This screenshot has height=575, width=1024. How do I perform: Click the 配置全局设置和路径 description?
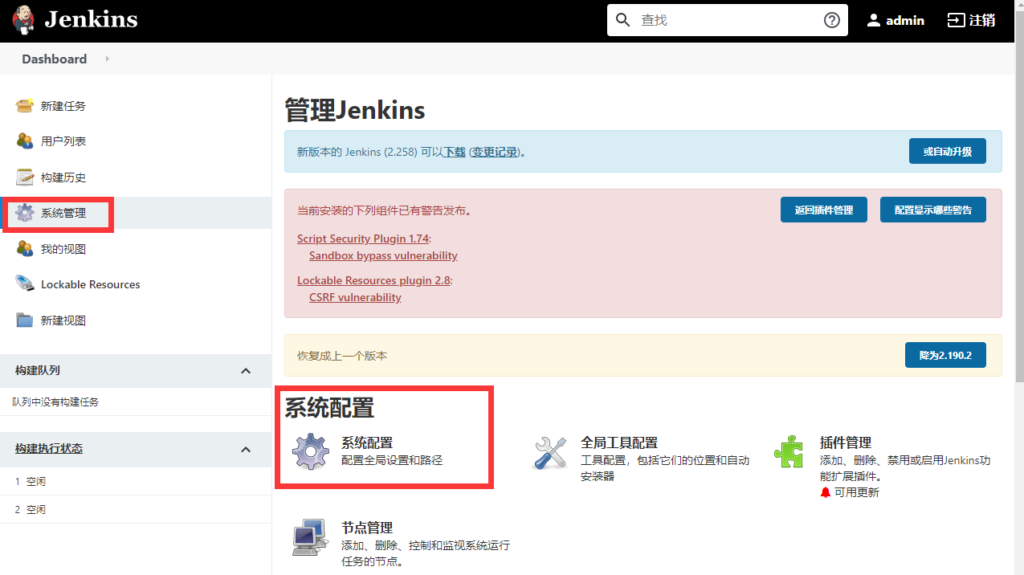392,460
